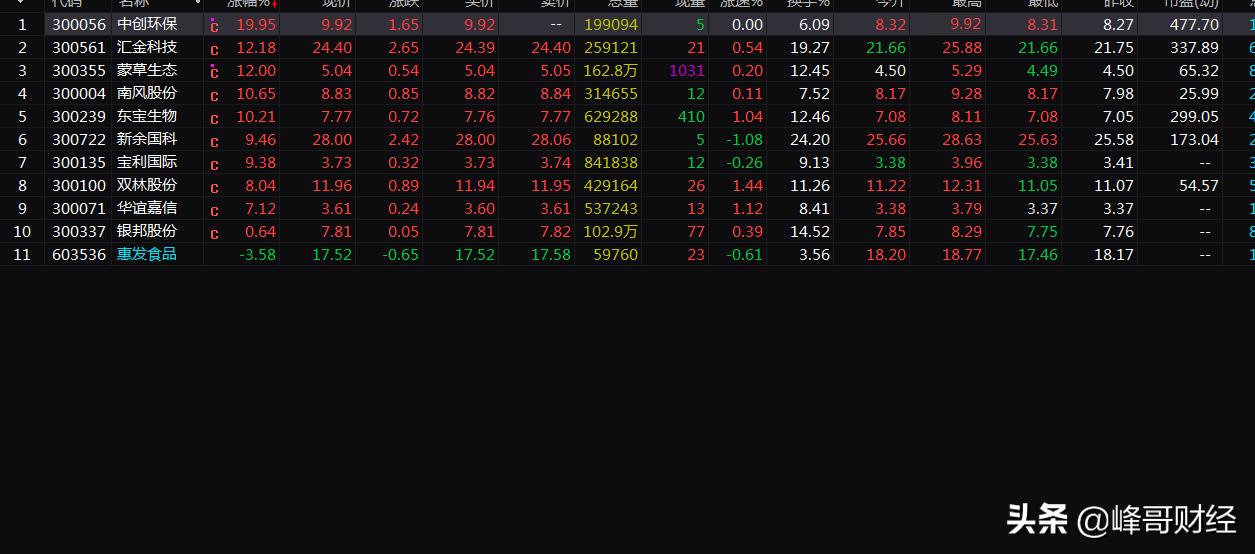Click stock code 300355
The width and height of the screenshot is (1255, 554).
pyautogui.click(x=79, y=70)
